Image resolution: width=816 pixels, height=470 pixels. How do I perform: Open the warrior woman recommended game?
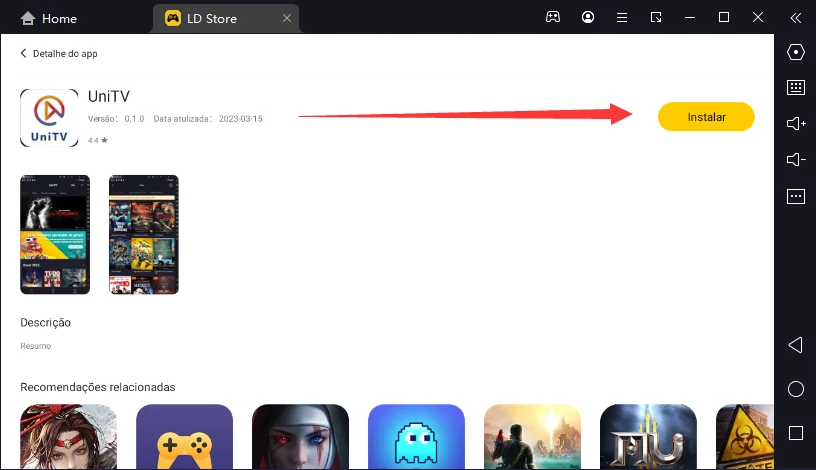pos(68,437)
